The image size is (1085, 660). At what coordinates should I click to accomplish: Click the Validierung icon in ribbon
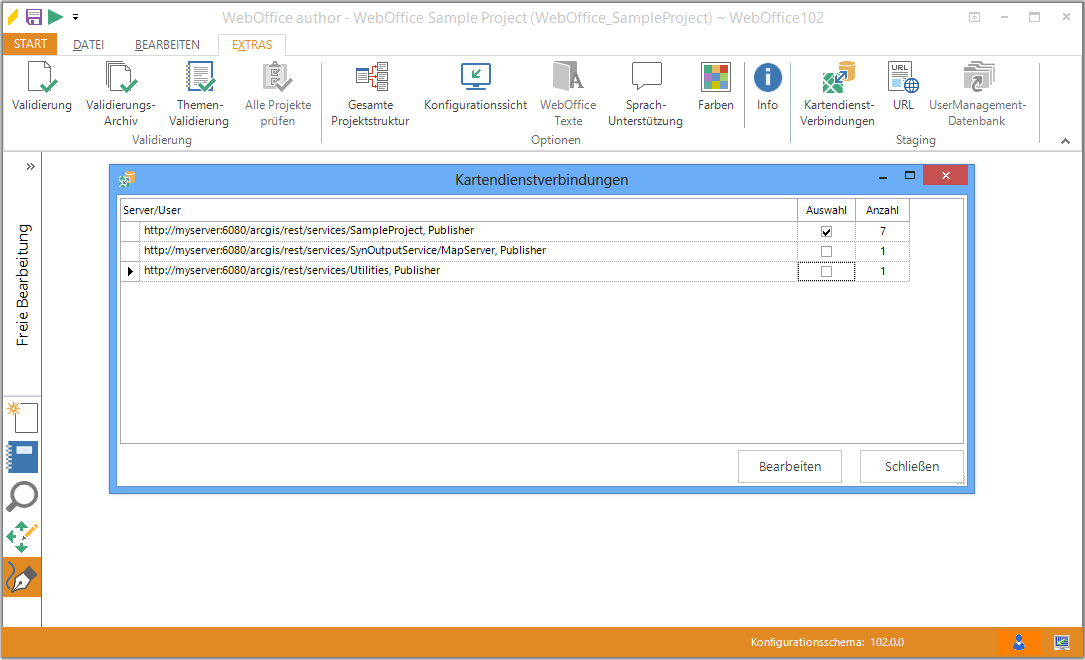[x=41, y=78]
